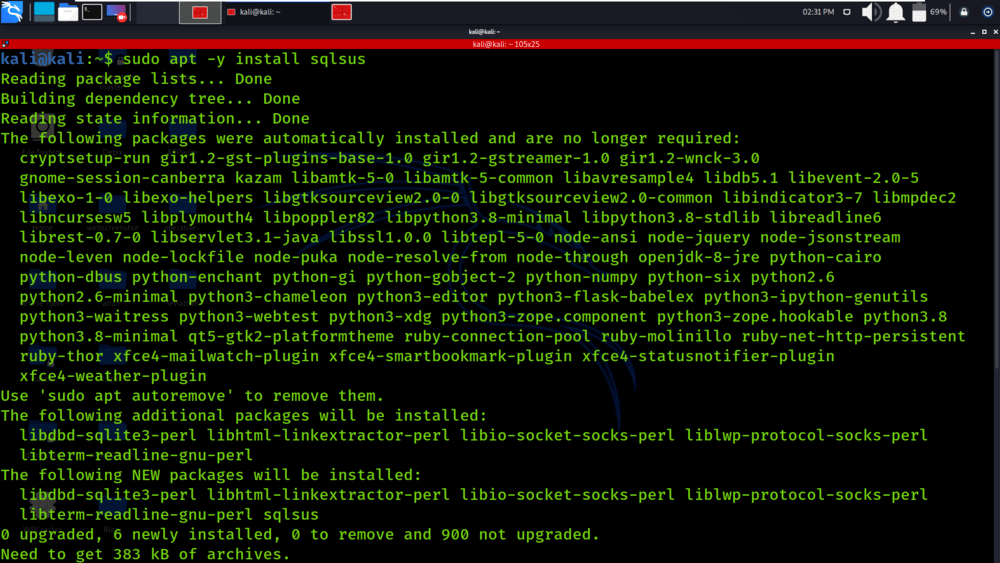Open the Kali dragon applications menu

12,11
